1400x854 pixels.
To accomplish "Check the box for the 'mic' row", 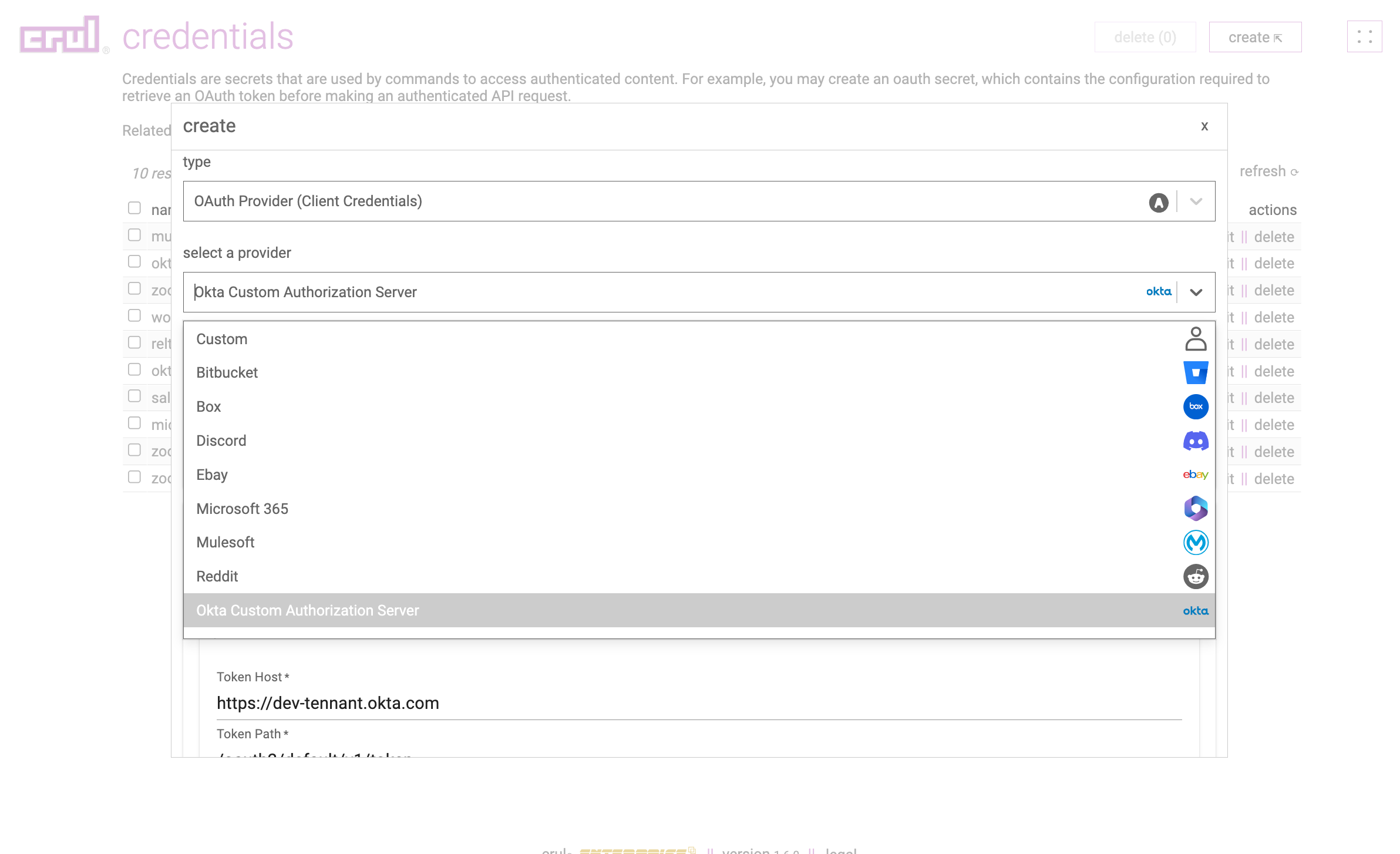I will coord(134,423).
